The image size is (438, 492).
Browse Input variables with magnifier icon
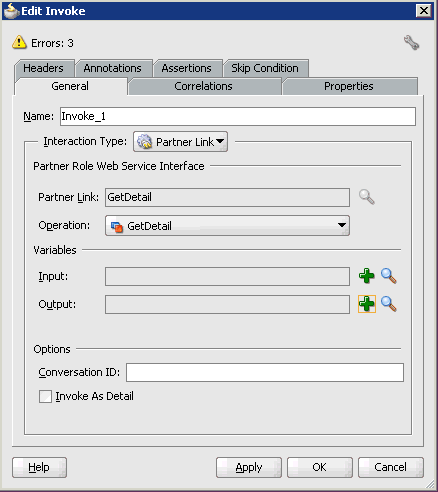click(x=389, y=276)
